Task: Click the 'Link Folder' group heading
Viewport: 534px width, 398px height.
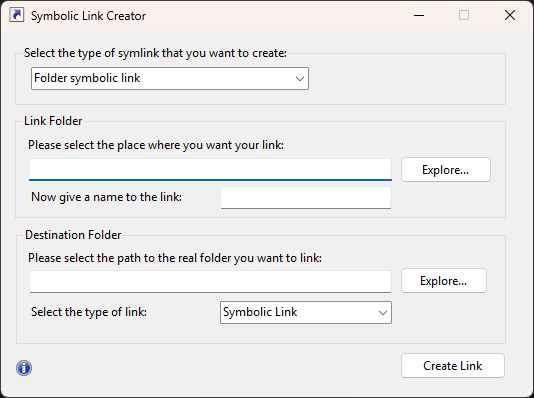Action: coord(53,121)
